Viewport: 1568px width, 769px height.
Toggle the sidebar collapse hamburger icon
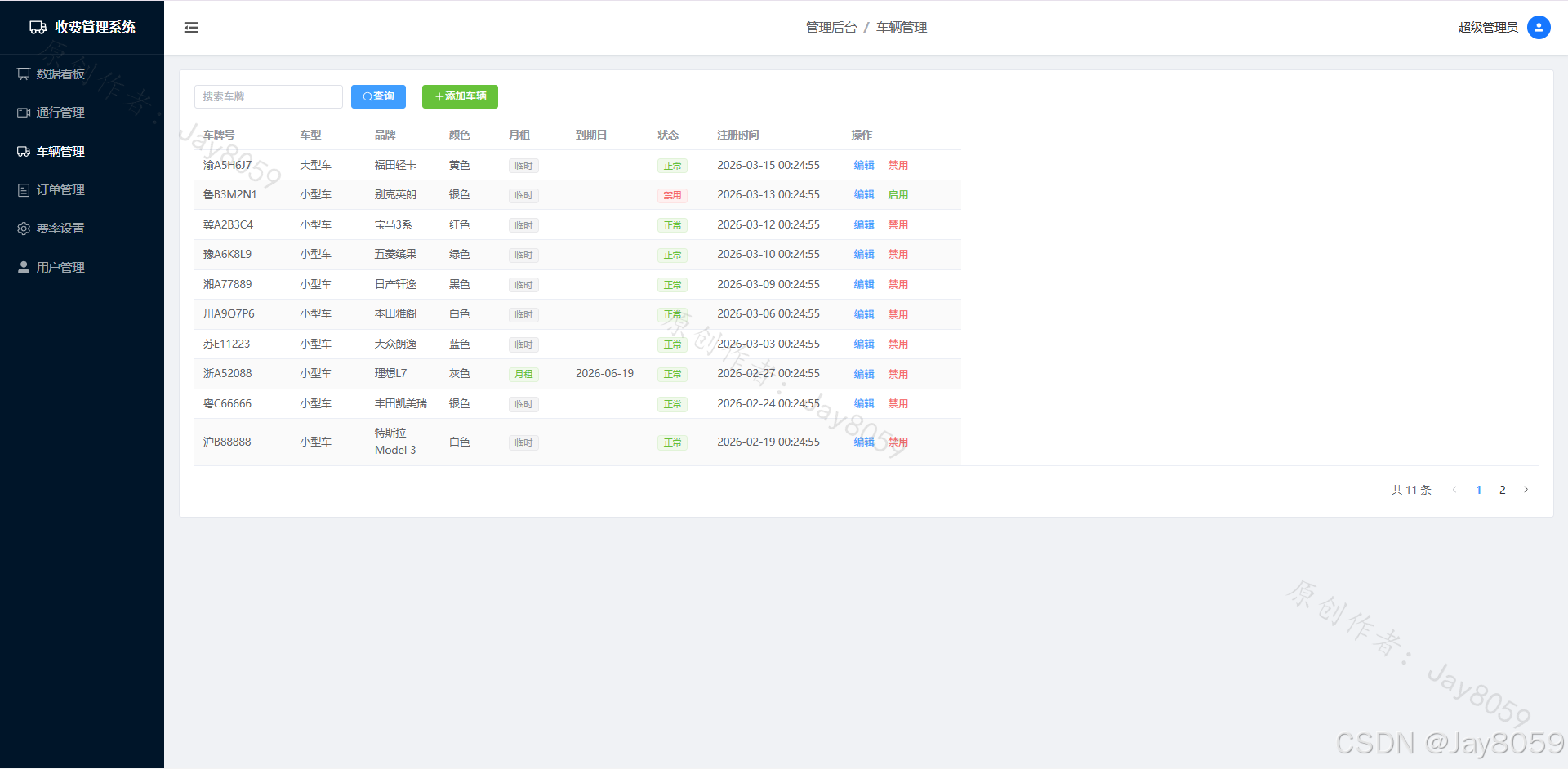(x=191, y=28)
